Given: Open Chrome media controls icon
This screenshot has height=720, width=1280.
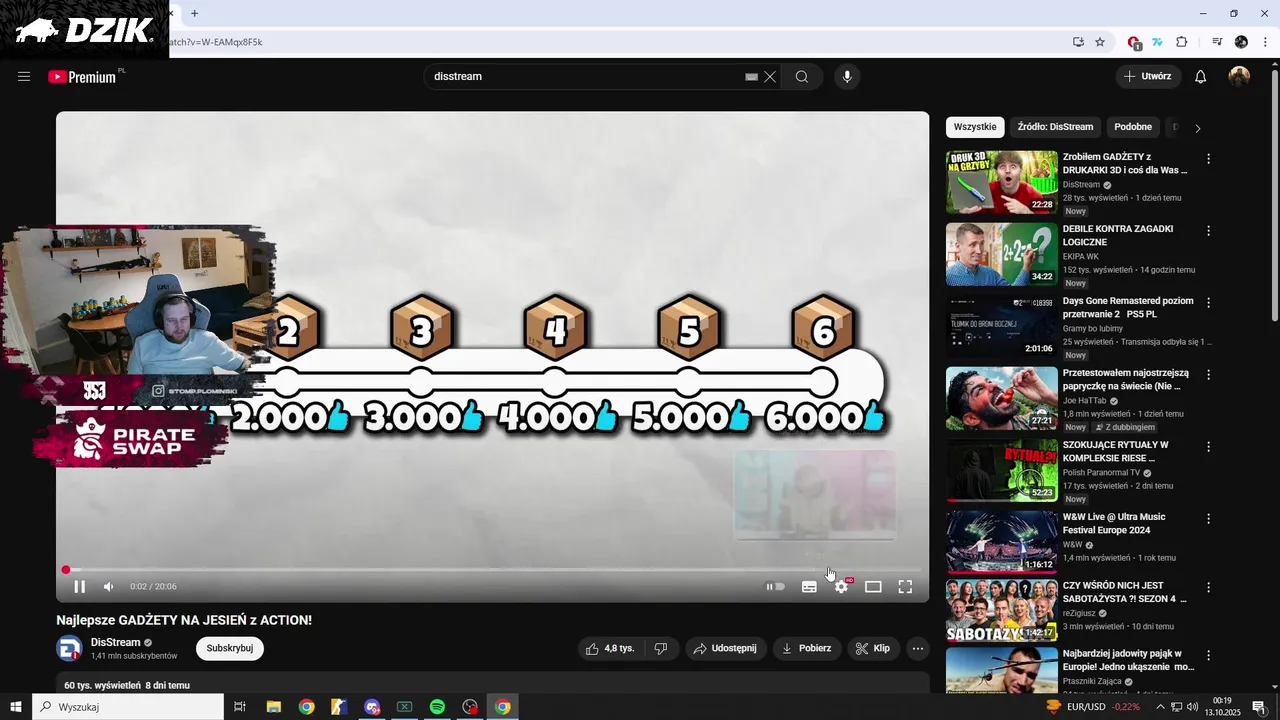Looking at the screenshot, I should pyautogui.click(x=1217, y=42).
